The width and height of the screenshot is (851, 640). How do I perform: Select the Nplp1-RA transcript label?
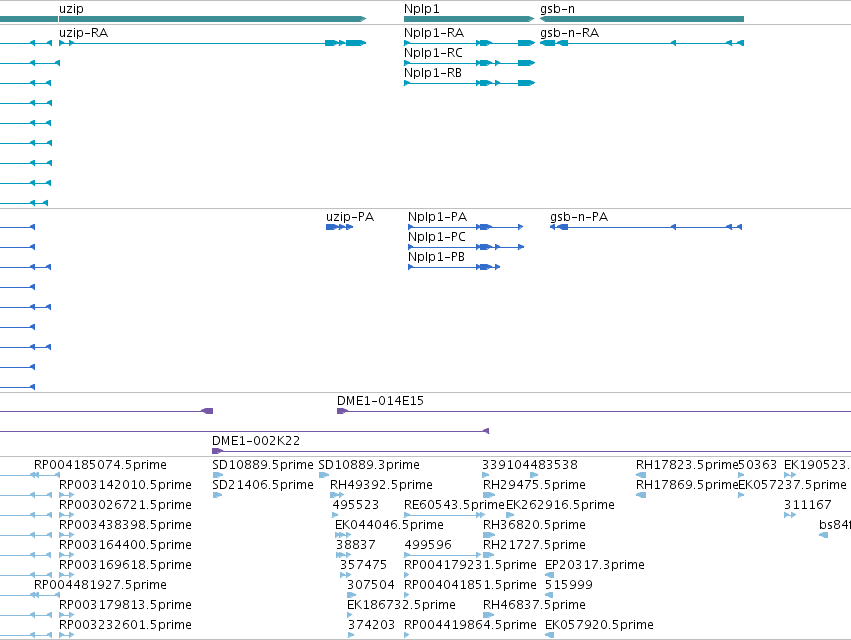click(x=434, y=33)
